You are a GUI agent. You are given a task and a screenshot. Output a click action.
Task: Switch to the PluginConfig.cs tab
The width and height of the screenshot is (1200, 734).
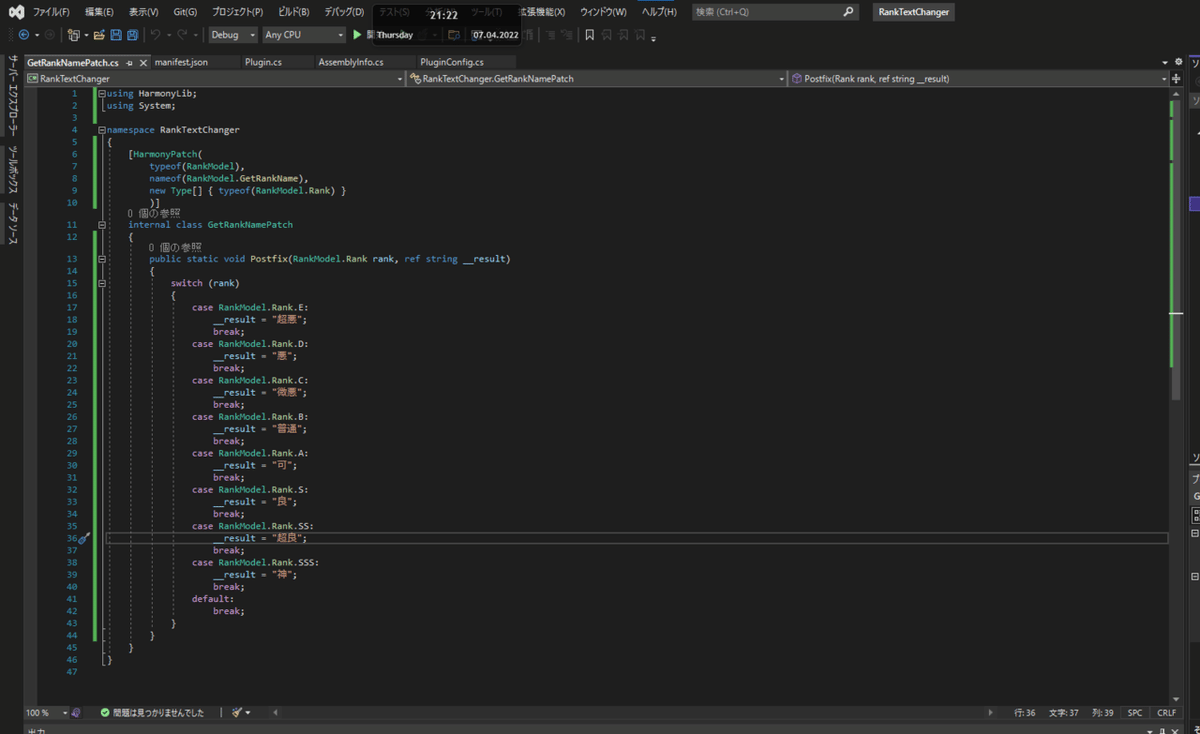click(452, 62)
